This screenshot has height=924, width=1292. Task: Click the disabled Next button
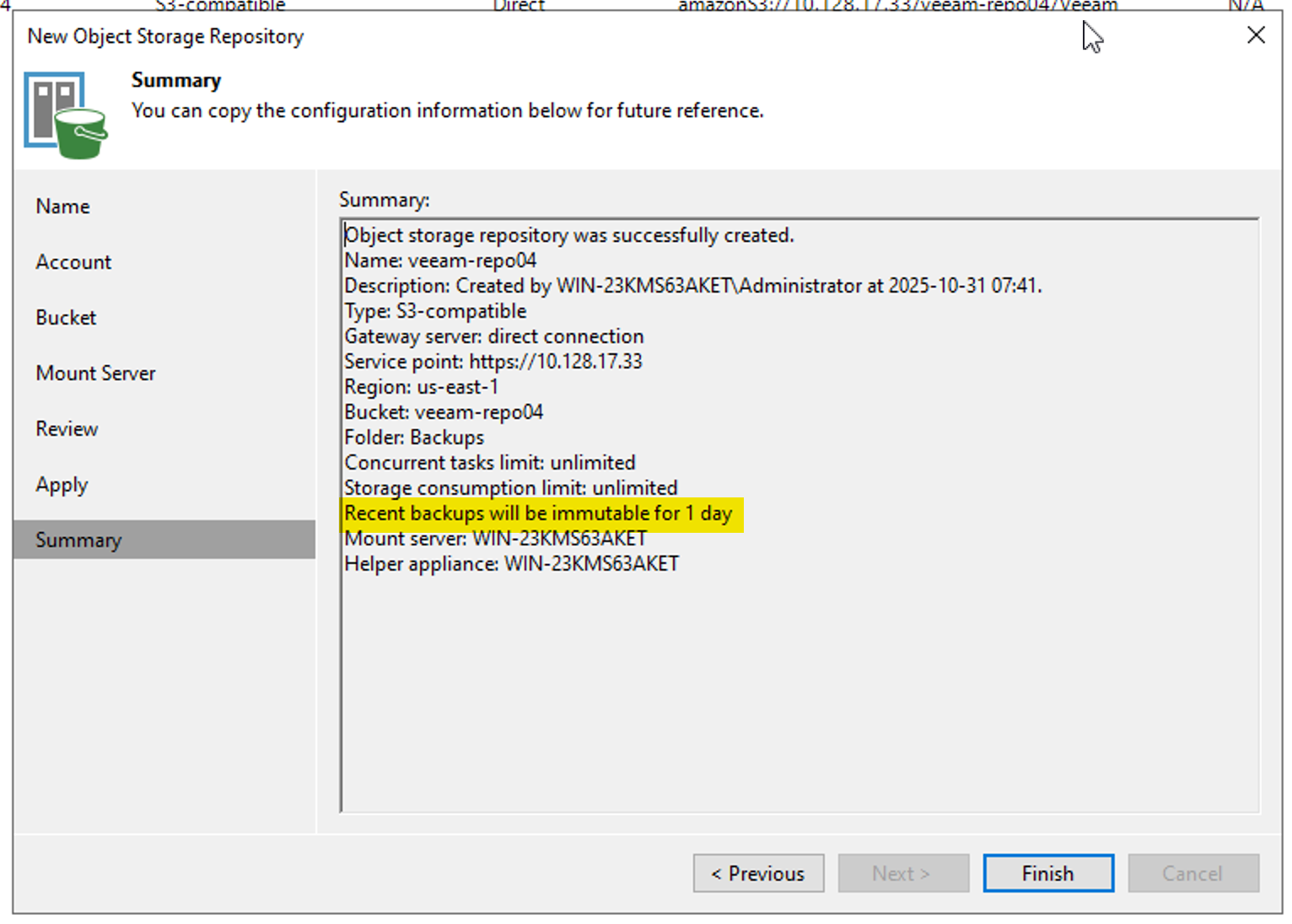tap(903, 873)
